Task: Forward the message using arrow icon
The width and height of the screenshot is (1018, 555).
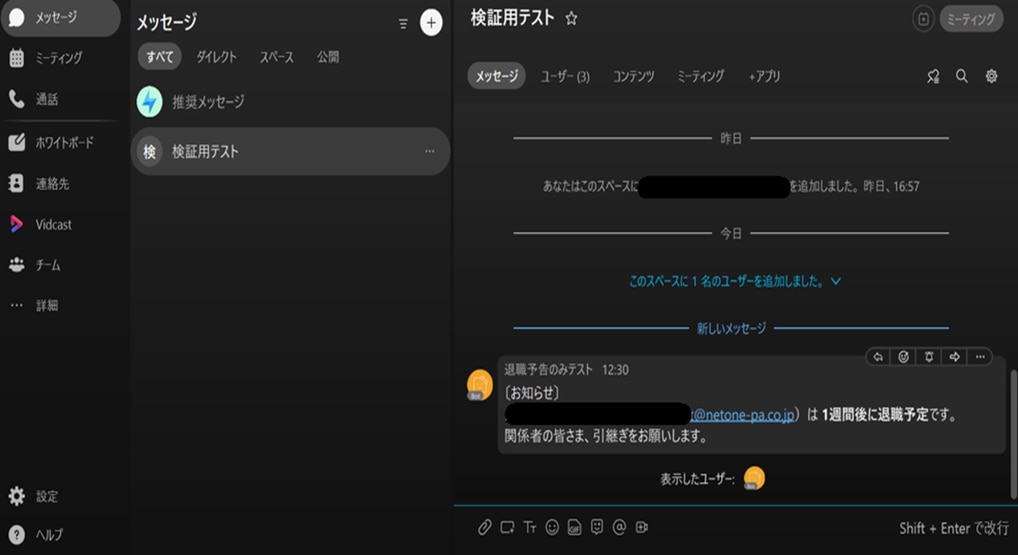Action: pyautogui.click(x=954, y=357)
